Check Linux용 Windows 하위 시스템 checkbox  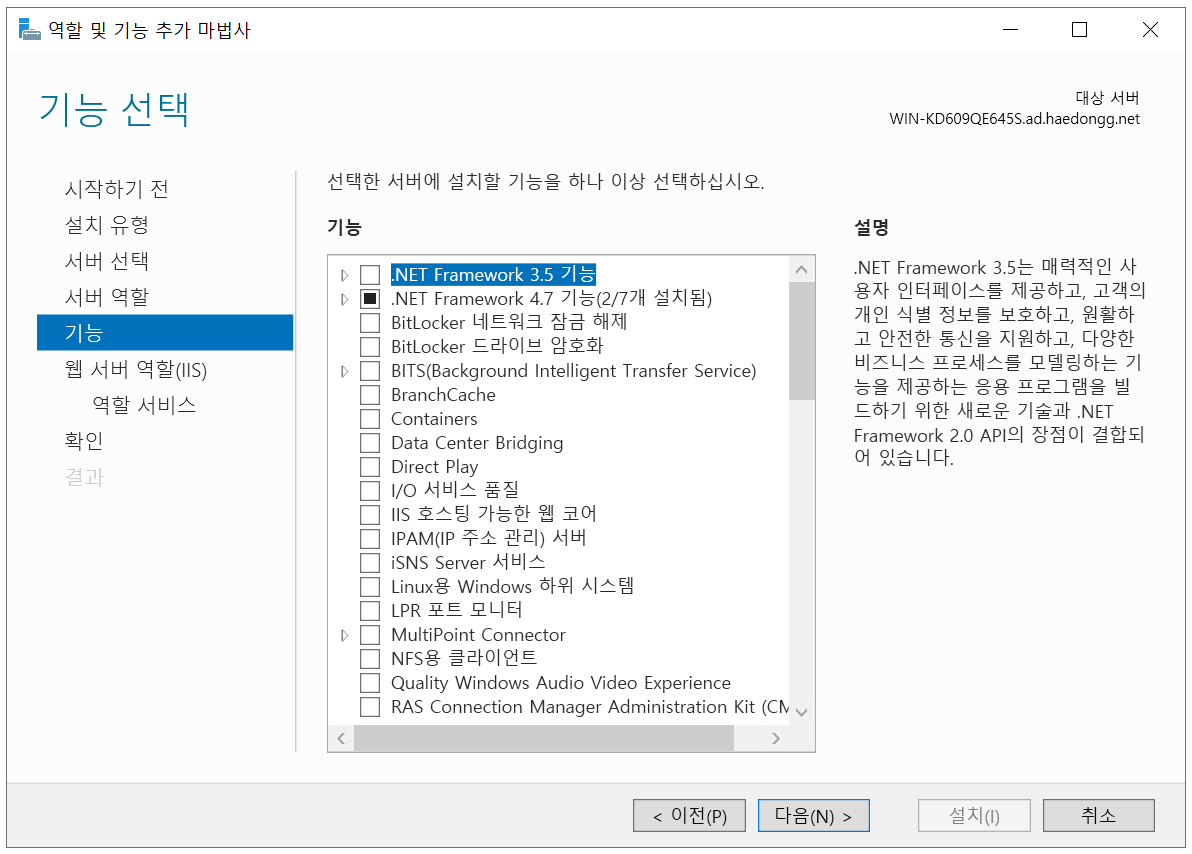369,587
